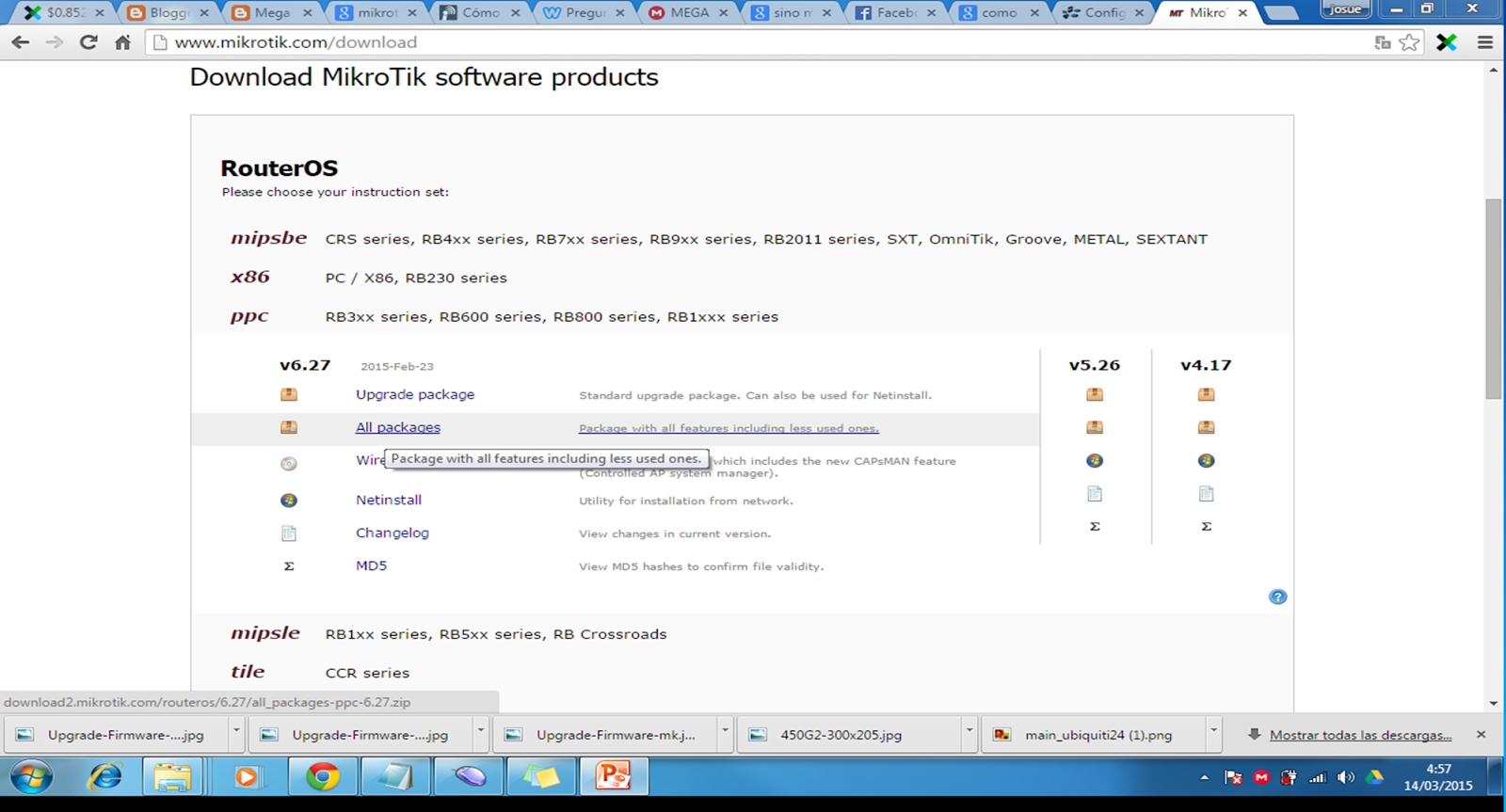Download the v5.26 upgrade package icon
Screen dimensions: 1506x812
click(x=1095, y=394)
